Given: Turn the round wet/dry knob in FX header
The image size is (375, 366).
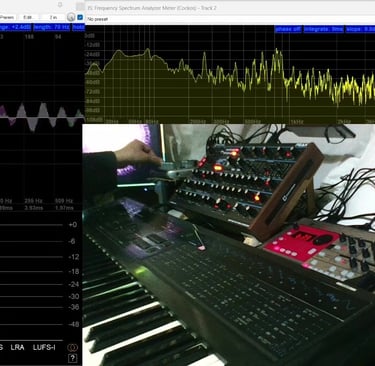Looking at the screenshot, I should pos(71,17).
